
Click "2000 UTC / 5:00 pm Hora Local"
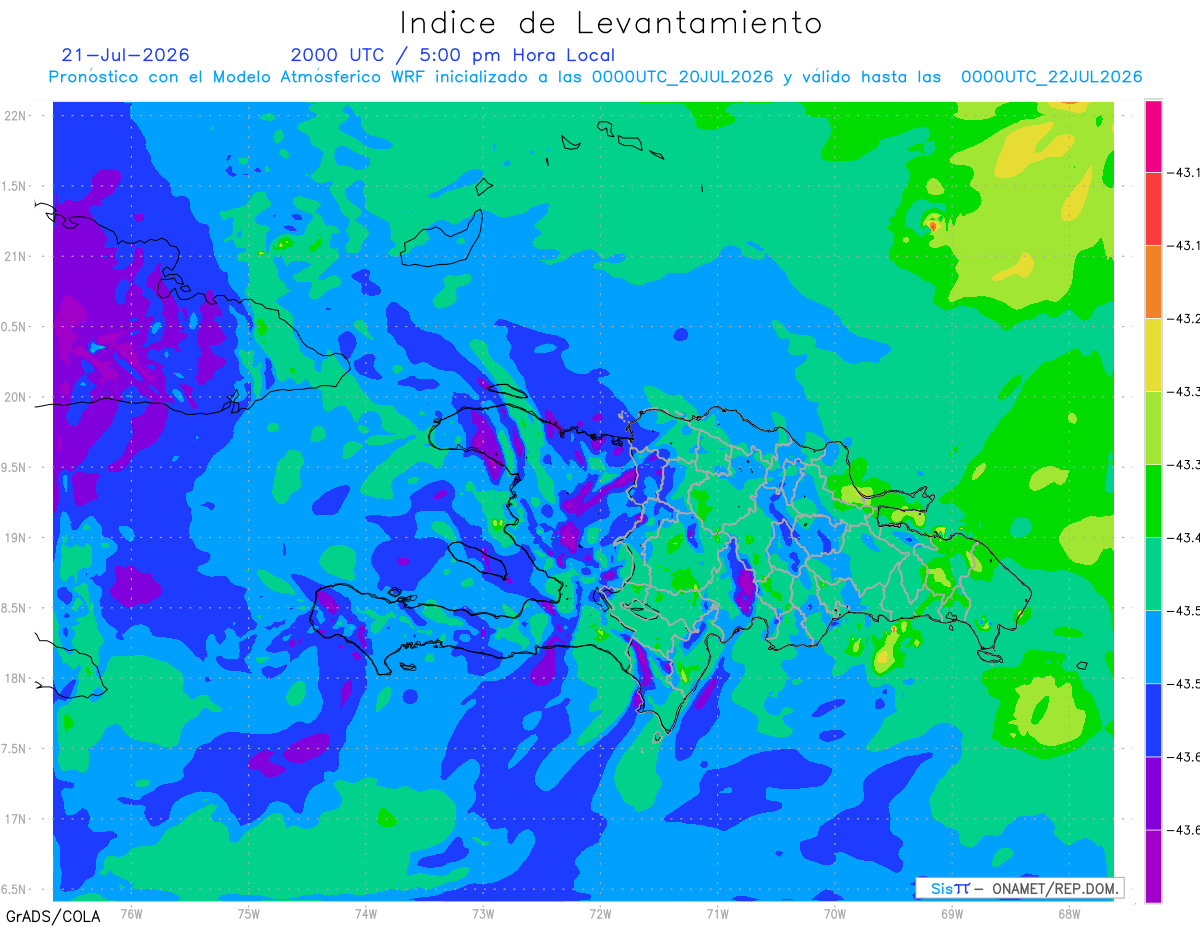[453, 56]
